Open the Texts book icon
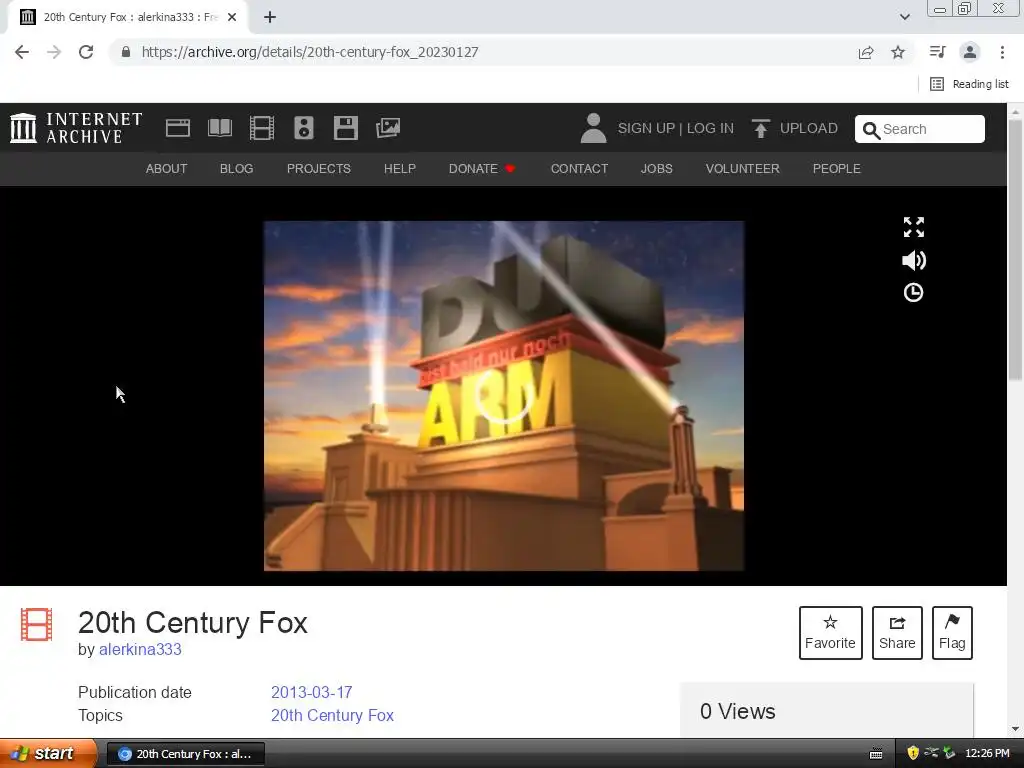This screenshot has width=1024, height=768. 220,128
